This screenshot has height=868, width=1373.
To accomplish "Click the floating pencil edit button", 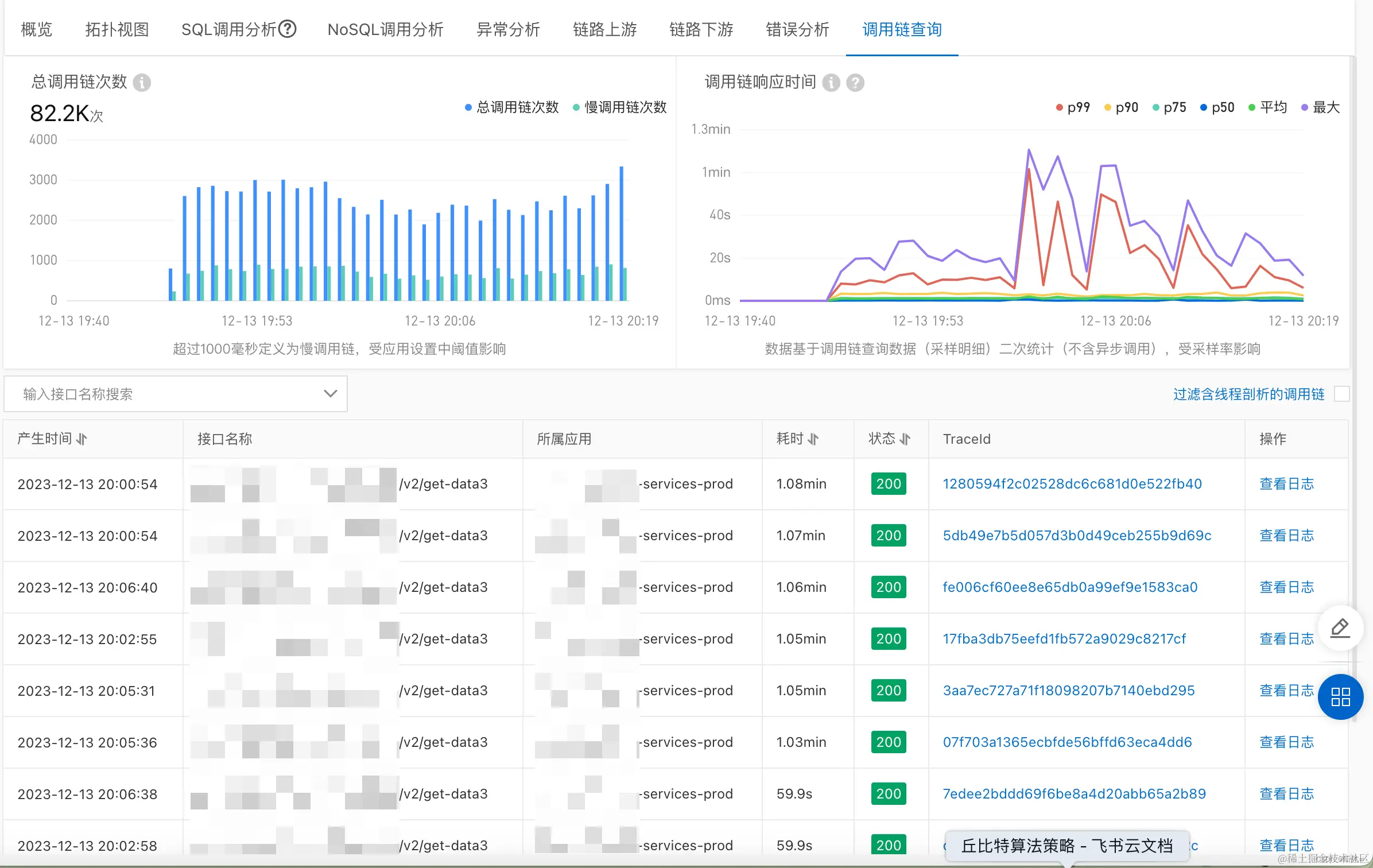I will click(x=1340, y=627).
